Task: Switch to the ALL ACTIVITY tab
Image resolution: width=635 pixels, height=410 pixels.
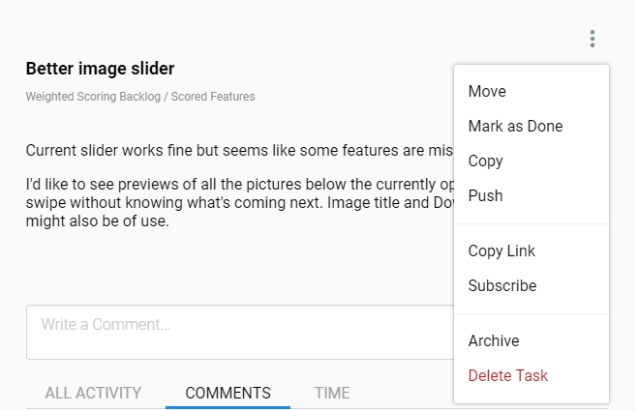Action: click(93, 393)
